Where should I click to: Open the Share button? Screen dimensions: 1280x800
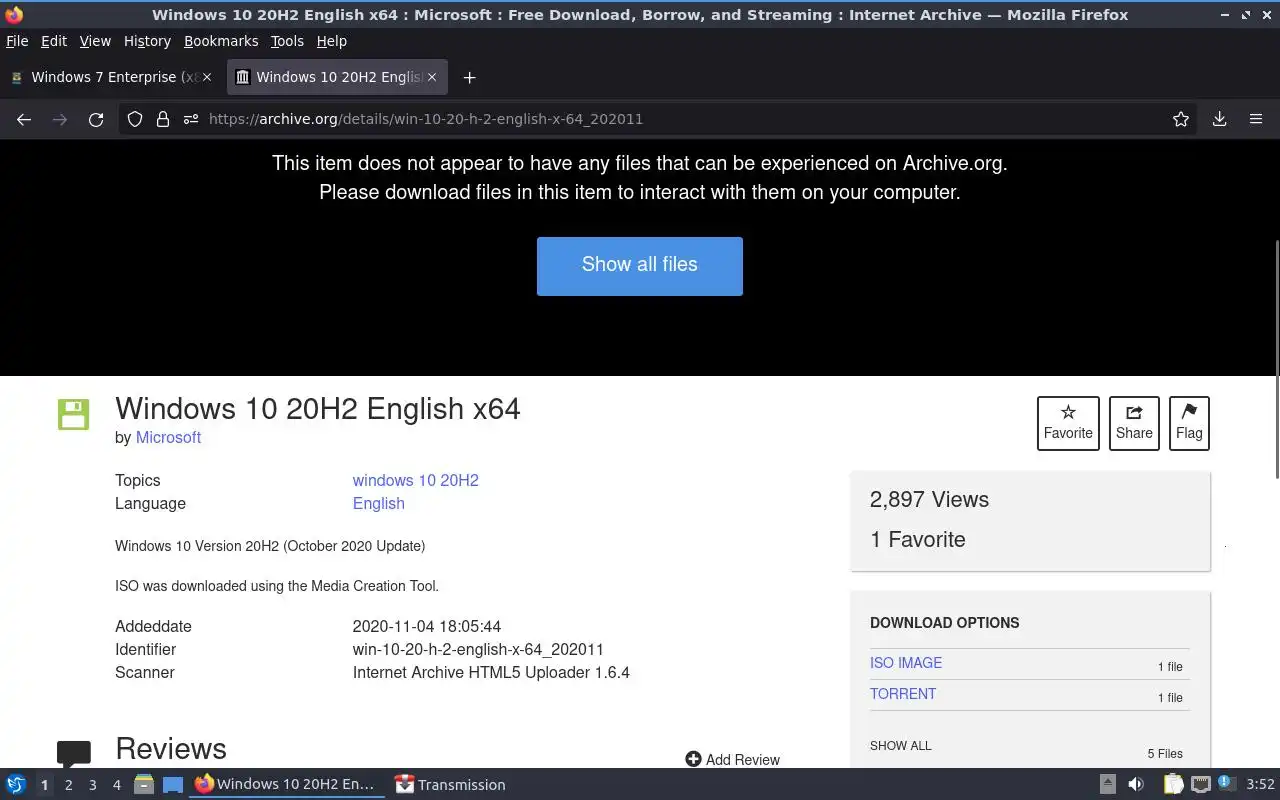pyautogui.click(x=1134, y=423)
